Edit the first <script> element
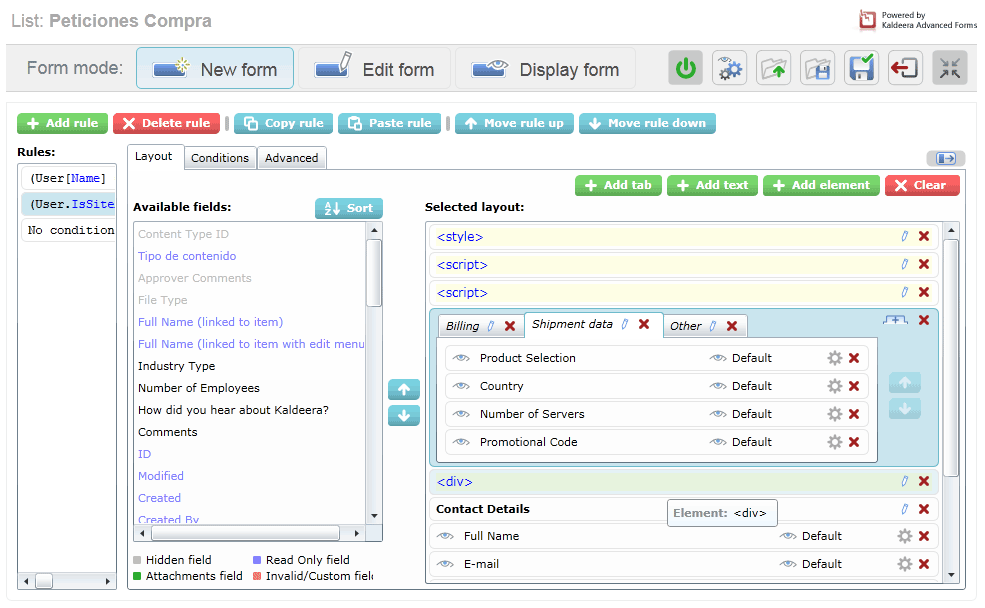The image size is (985, 608). [905, 264]
